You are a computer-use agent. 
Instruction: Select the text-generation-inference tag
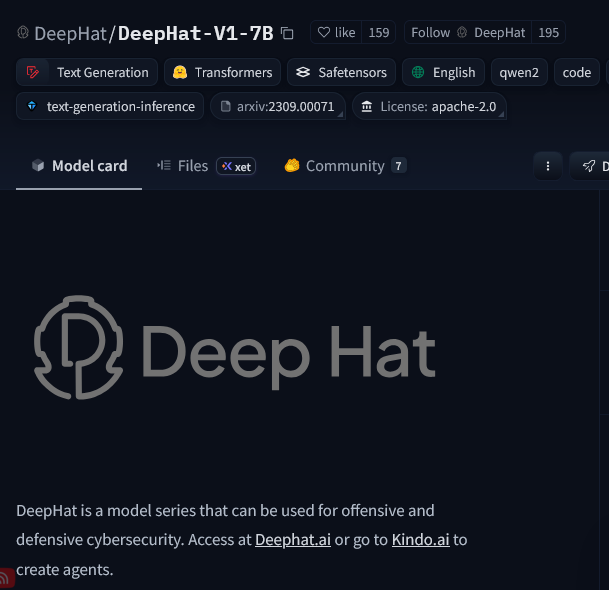[110, 106]
